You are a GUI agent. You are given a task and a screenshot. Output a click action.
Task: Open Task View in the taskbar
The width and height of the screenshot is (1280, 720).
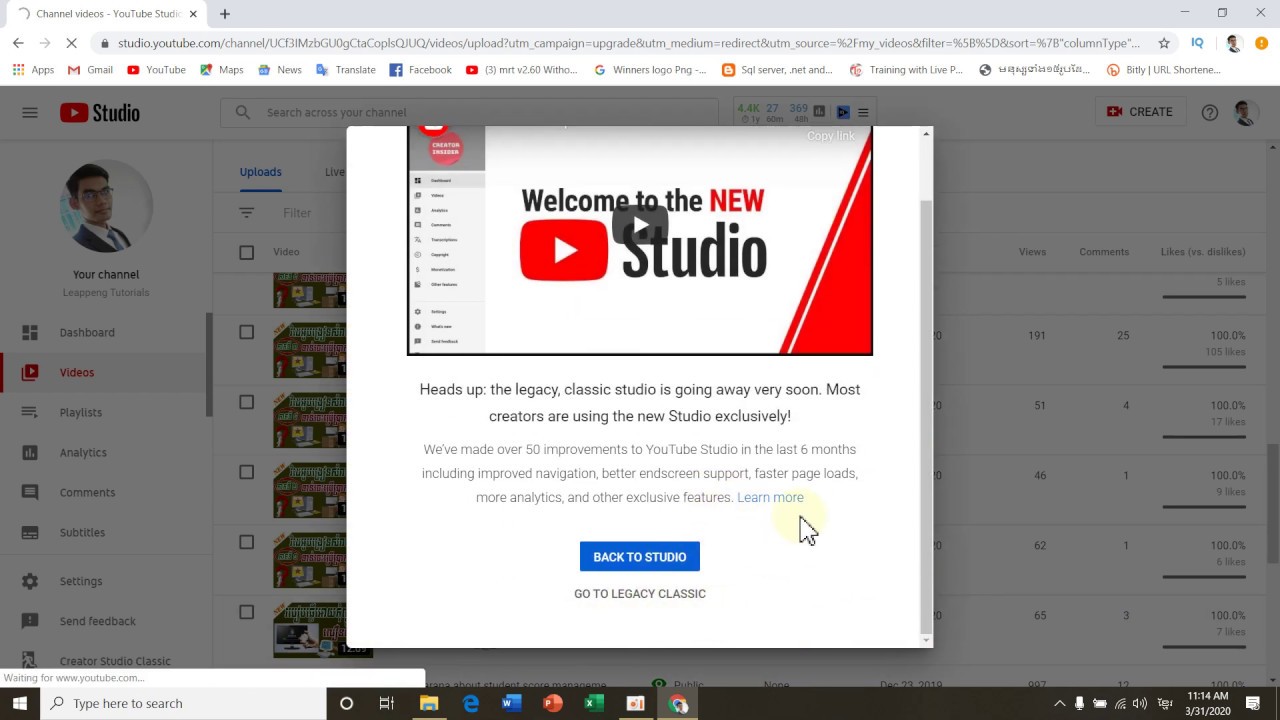pos(387,703)
